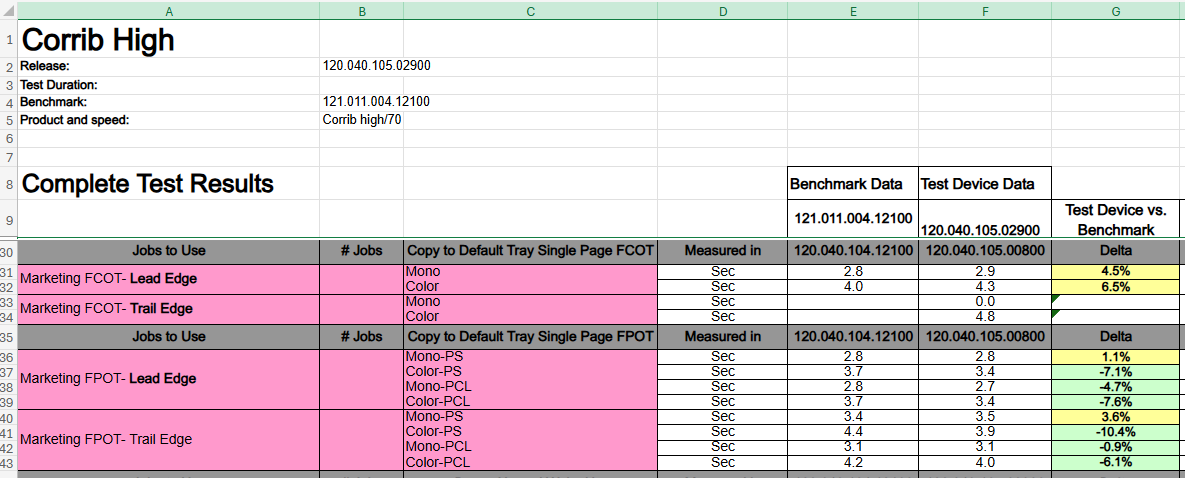This screenshot has width=1185, height=478.
Task: Click the yellow 6.5% delta cell
Action: [x=1115, y=287]
